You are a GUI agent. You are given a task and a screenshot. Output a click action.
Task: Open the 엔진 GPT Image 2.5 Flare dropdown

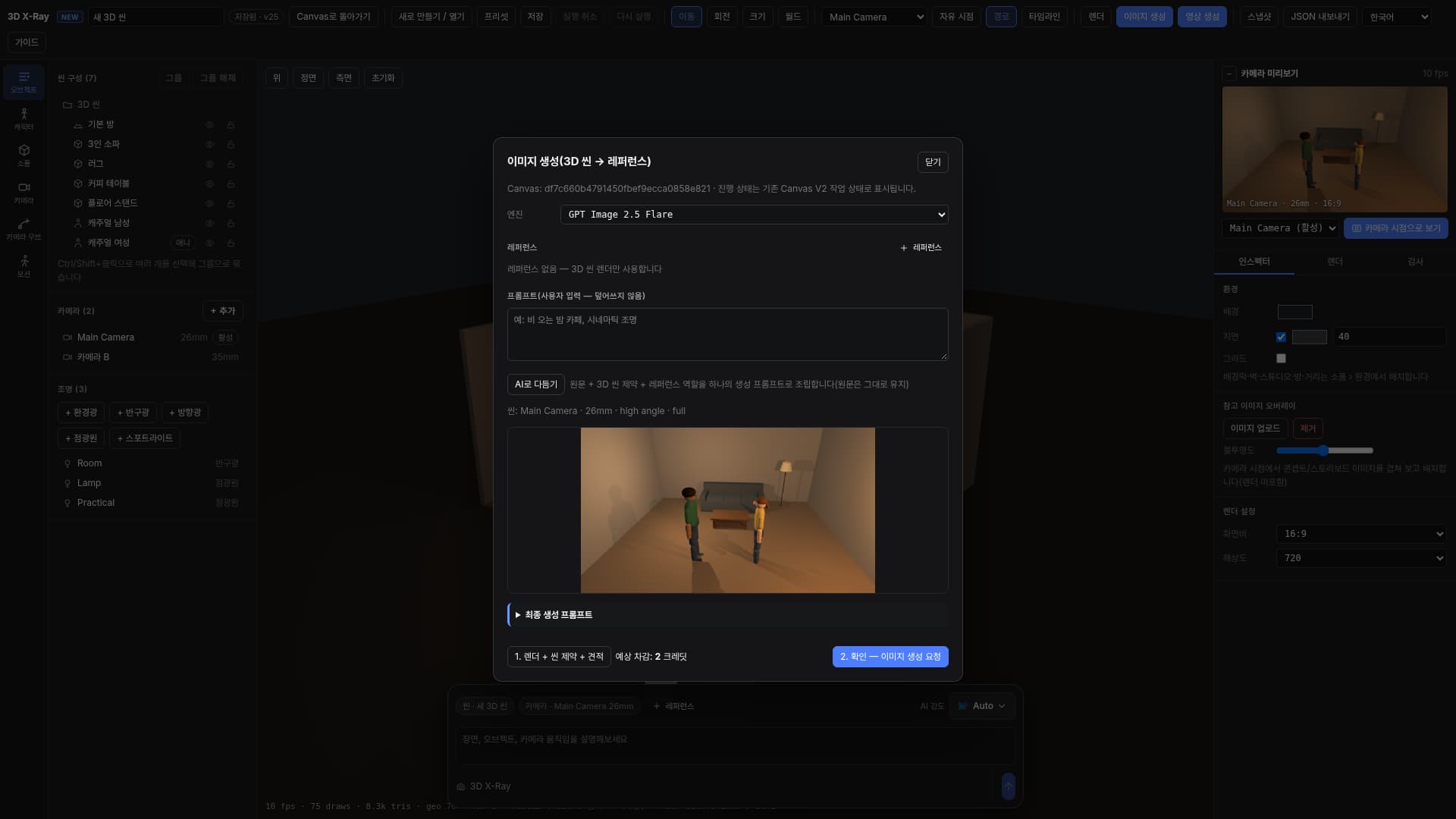pyautogui.click(x=754, y=215)
